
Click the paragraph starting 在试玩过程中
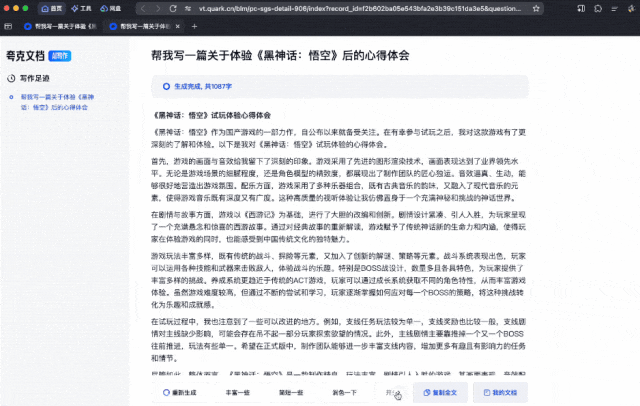(339, 340)
